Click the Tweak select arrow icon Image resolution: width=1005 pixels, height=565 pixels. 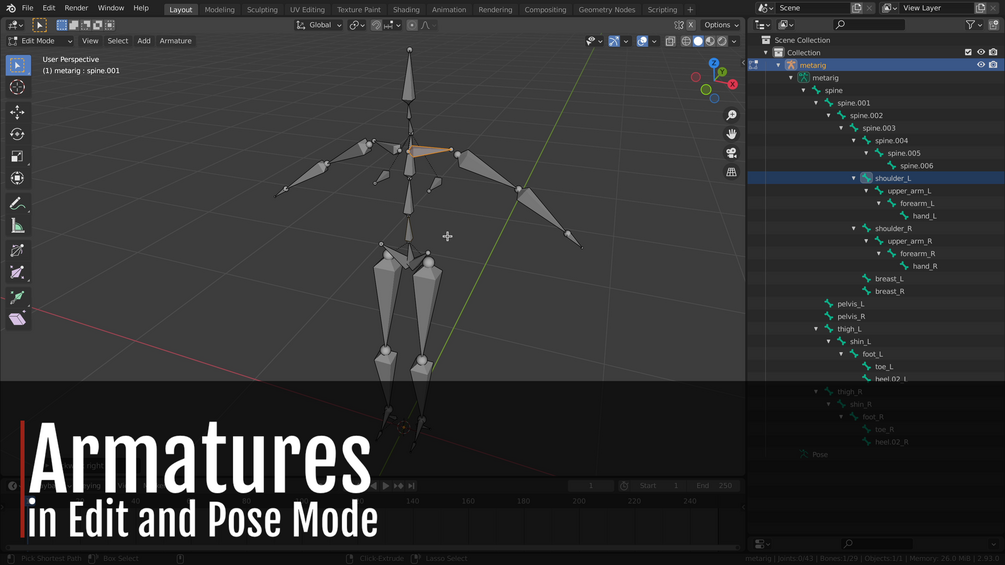tap(39, 25)
